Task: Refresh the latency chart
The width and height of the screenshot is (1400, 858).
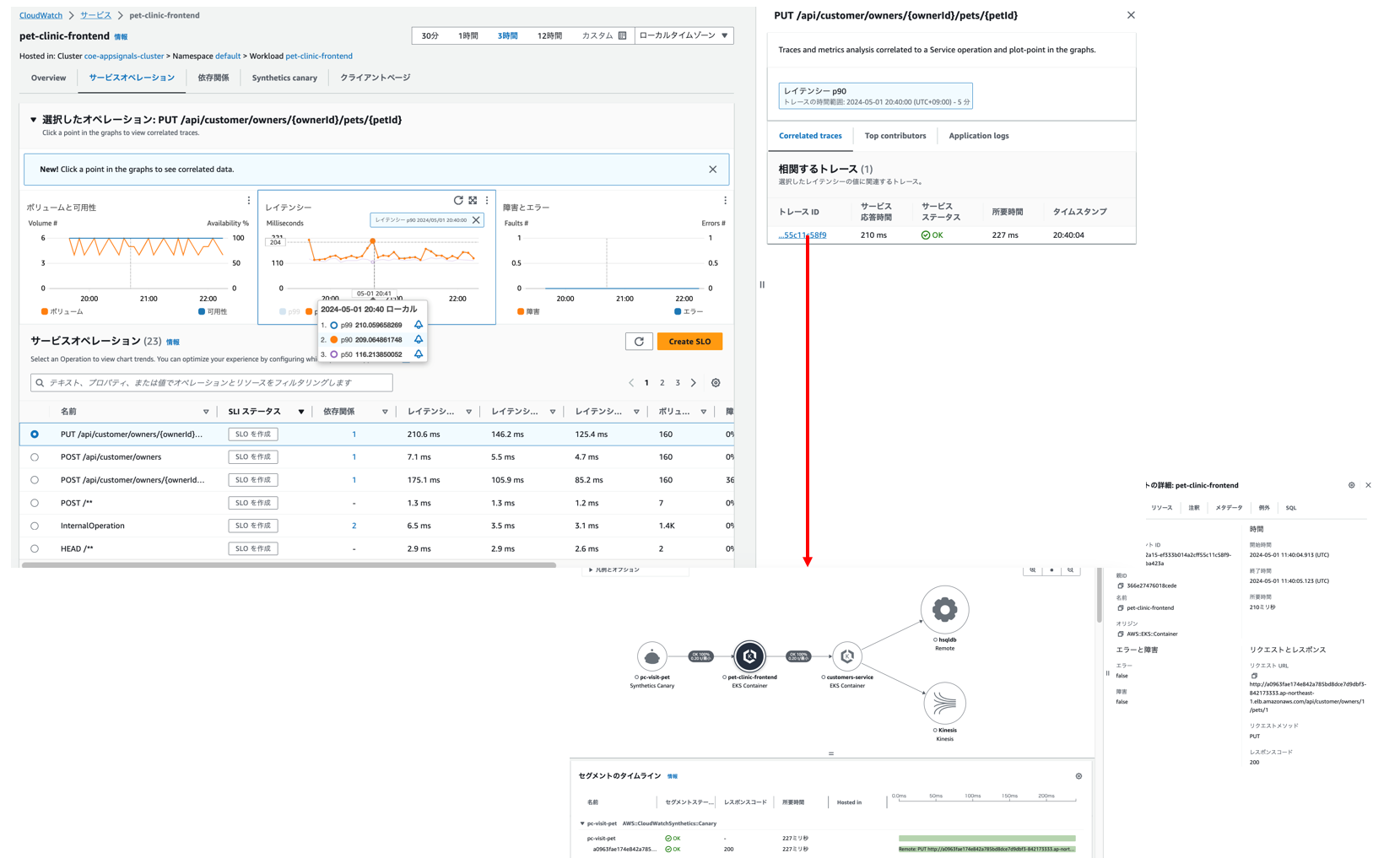Action: click(458, 201)
